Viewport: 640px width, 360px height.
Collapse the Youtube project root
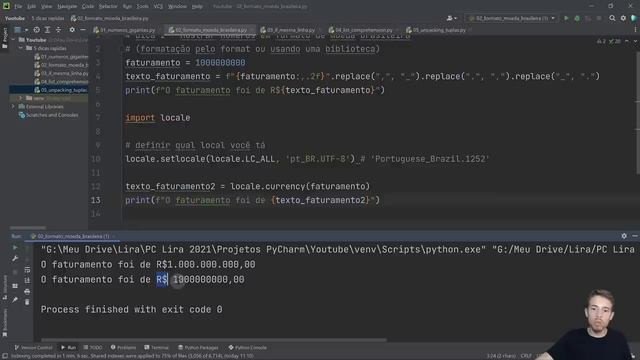coord(13,40)
